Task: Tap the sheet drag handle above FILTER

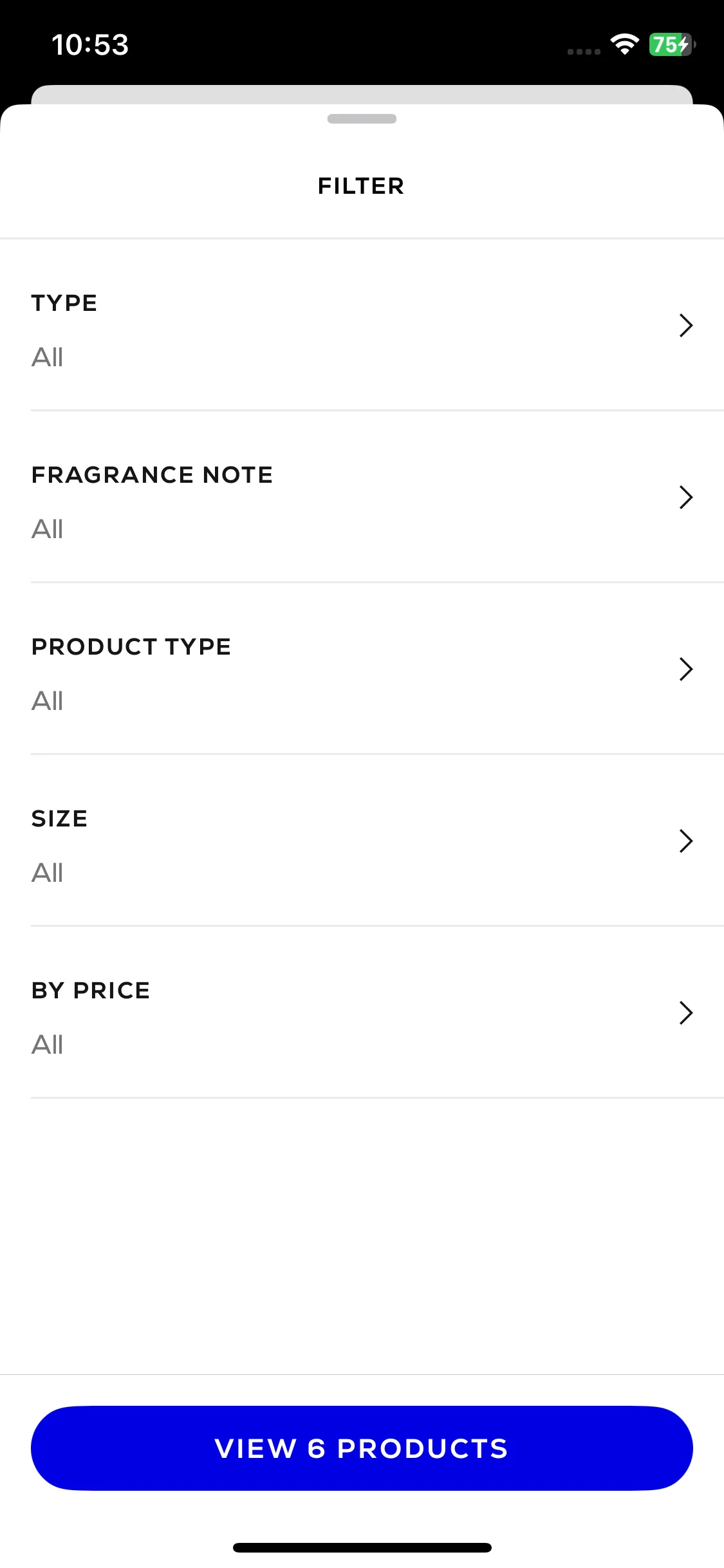Action: [x=362, y=118]
